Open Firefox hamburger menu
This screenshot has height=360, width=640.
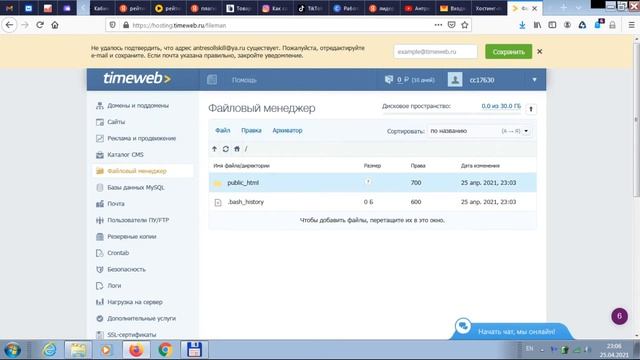click(x=631, y=25)
